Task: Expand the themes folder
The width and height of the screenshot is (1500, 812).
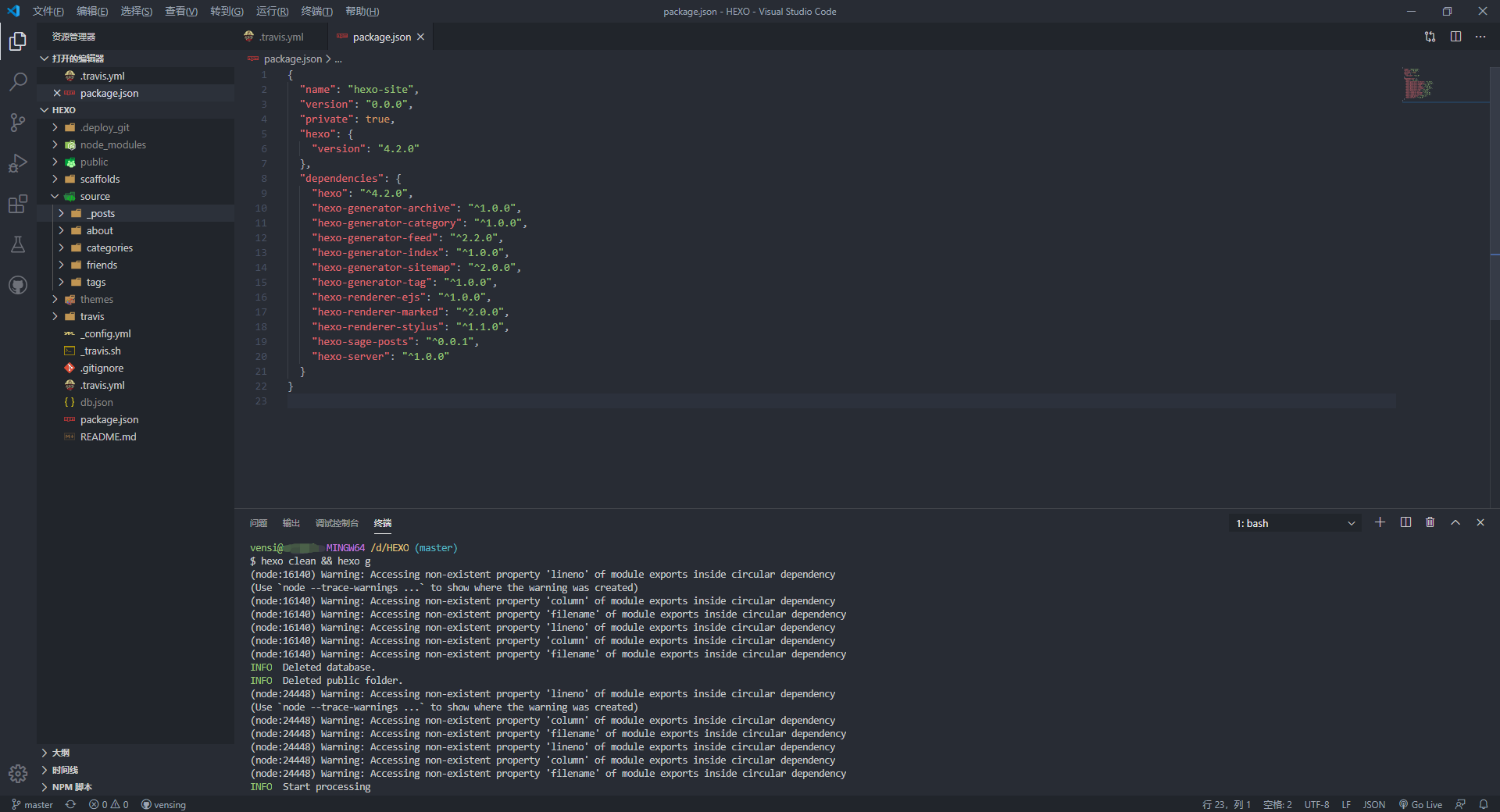Action: (x=136, y=299)
